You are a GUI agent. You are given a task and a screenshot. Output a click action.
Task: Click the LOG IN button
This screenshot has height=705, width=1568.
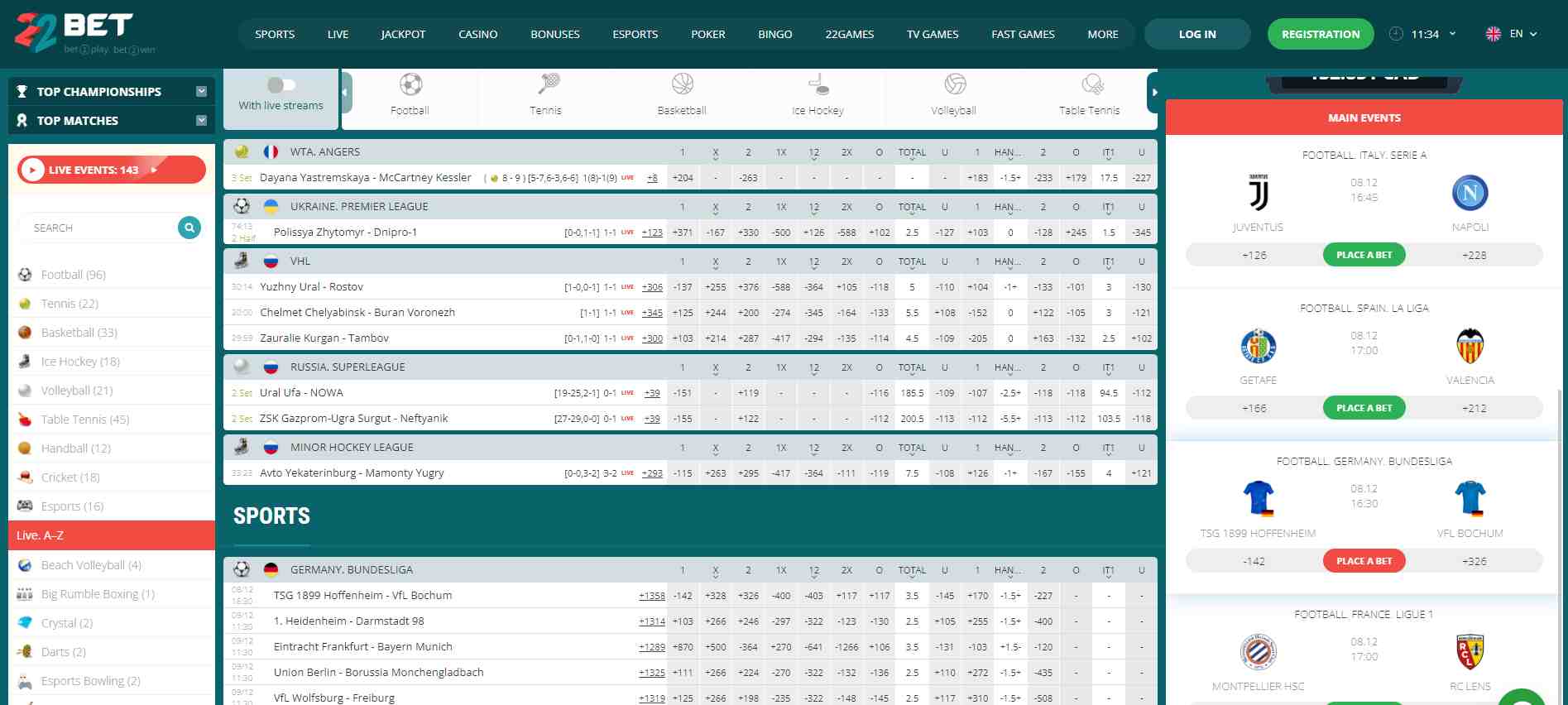coord(1197,34)
